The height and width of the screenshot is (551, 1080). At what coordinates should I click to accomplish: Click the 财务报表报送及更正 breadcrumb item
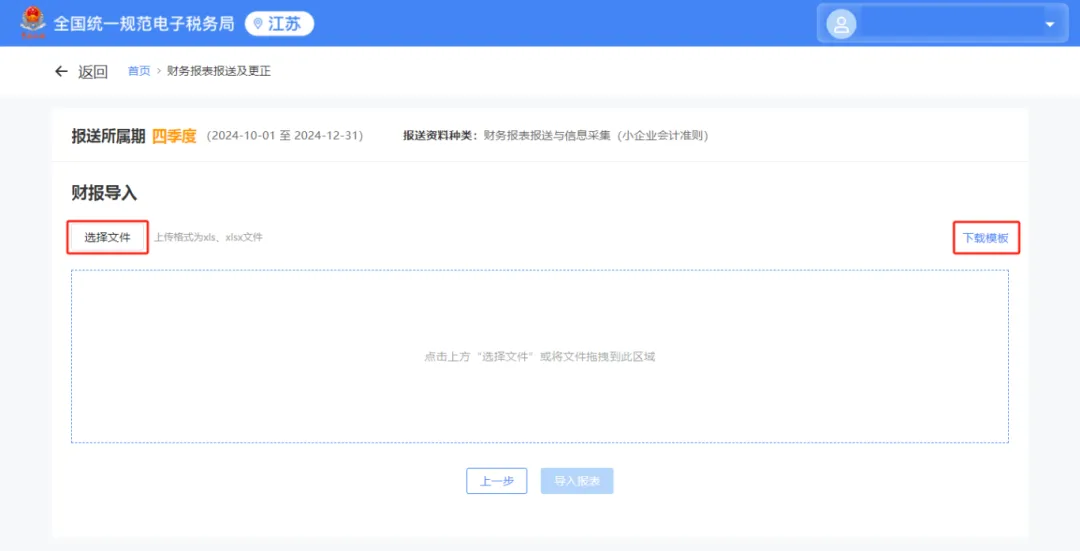219,71
